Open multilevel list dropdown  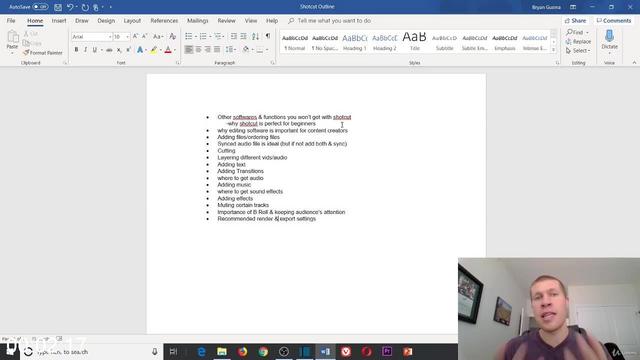pos(223,37)
